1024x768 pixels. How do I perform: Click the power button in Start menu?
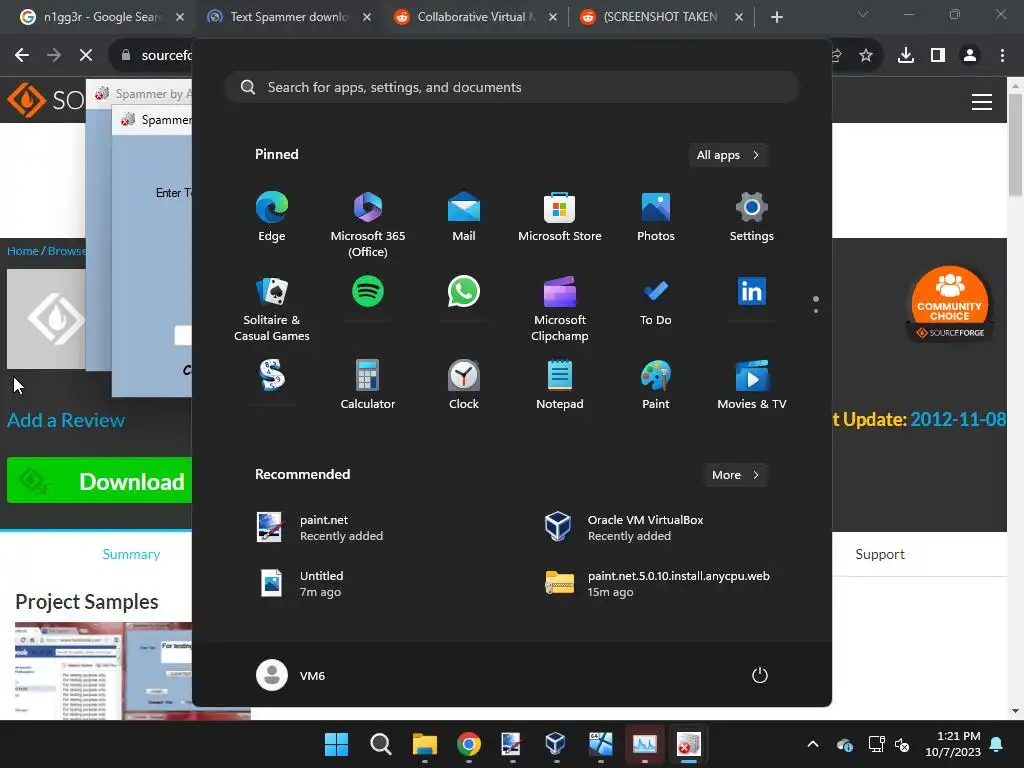tap(760, 675)
